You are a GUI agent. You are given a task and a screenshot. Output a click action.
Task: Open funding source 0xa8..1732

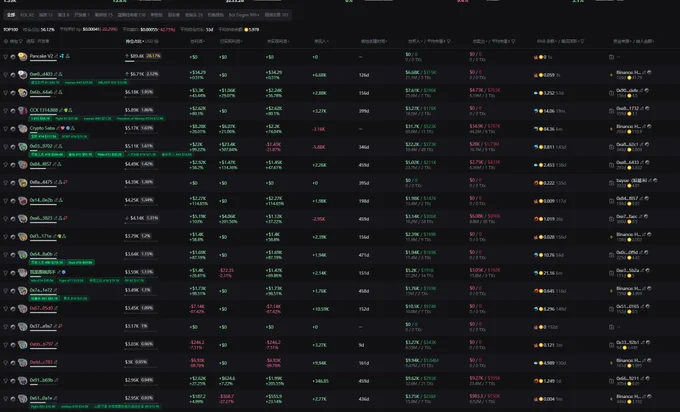click(627, 108)
